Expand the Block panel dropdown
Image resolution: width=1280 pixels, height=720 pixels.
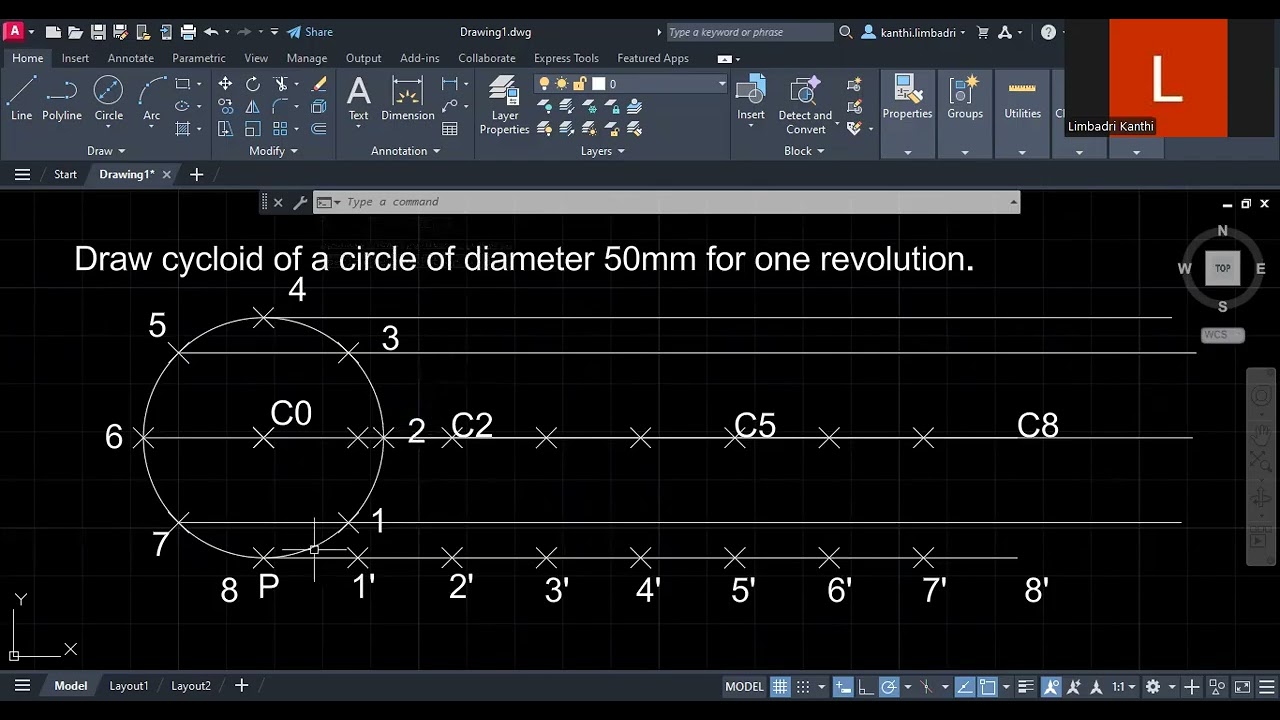(x=804, y=151)
